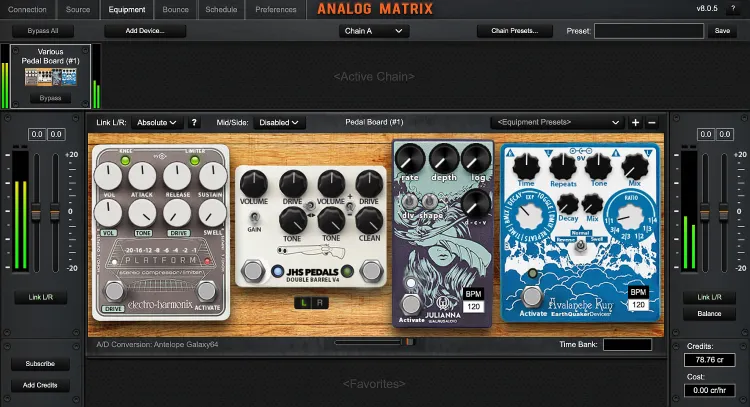Click the Time Bank field

pos(627,344)
